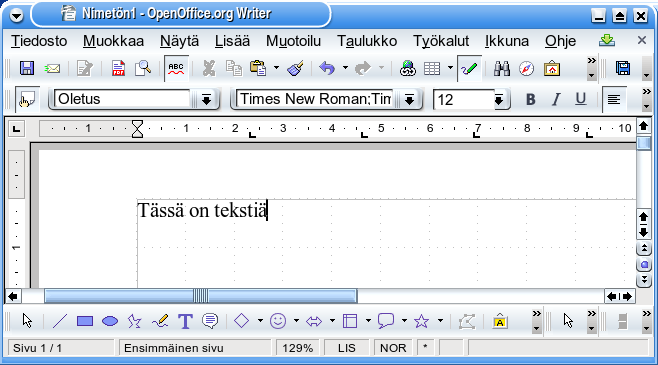The height and width of the screenshot is (365, 658).
Task: Open Block Arrows dropdown arrow
Action: click(x=332, y=321)
